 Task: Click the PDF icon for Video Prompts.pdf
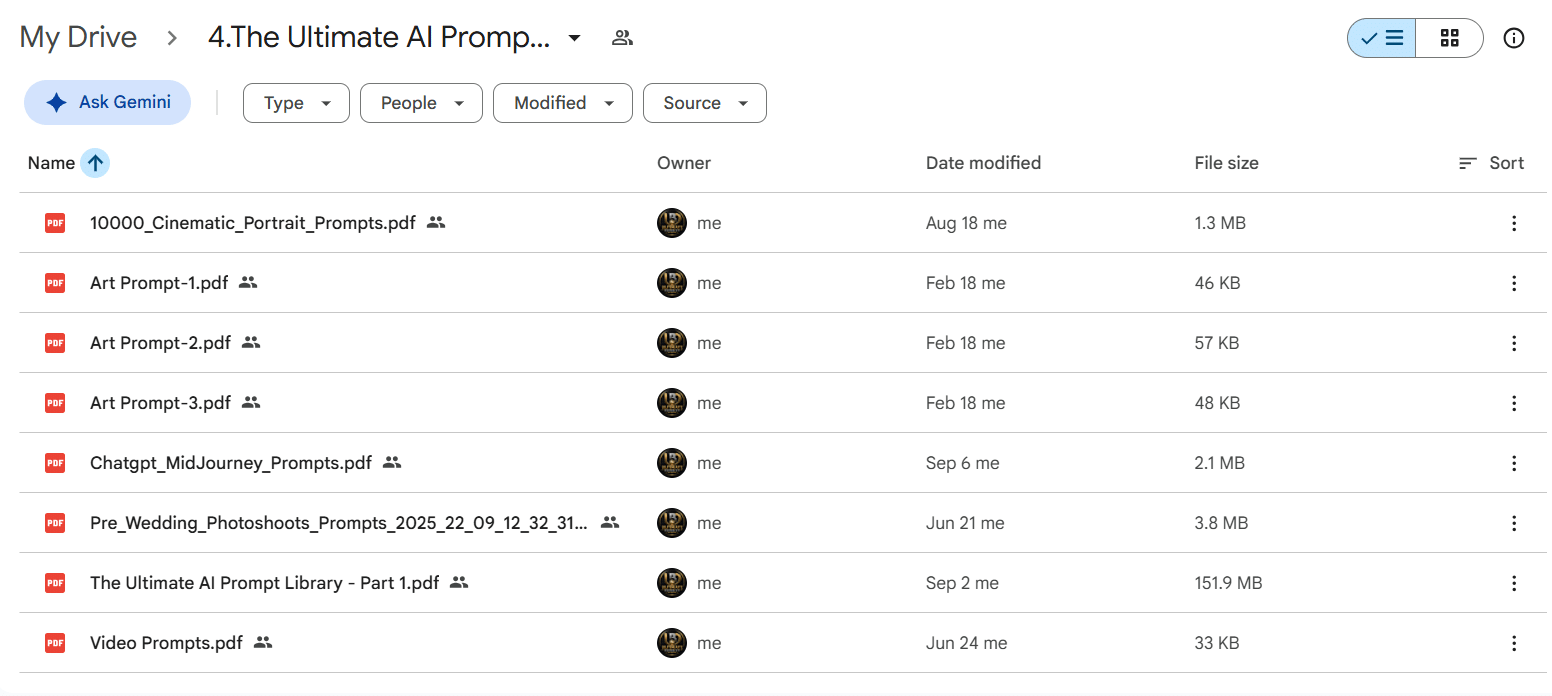pos(55,643)
